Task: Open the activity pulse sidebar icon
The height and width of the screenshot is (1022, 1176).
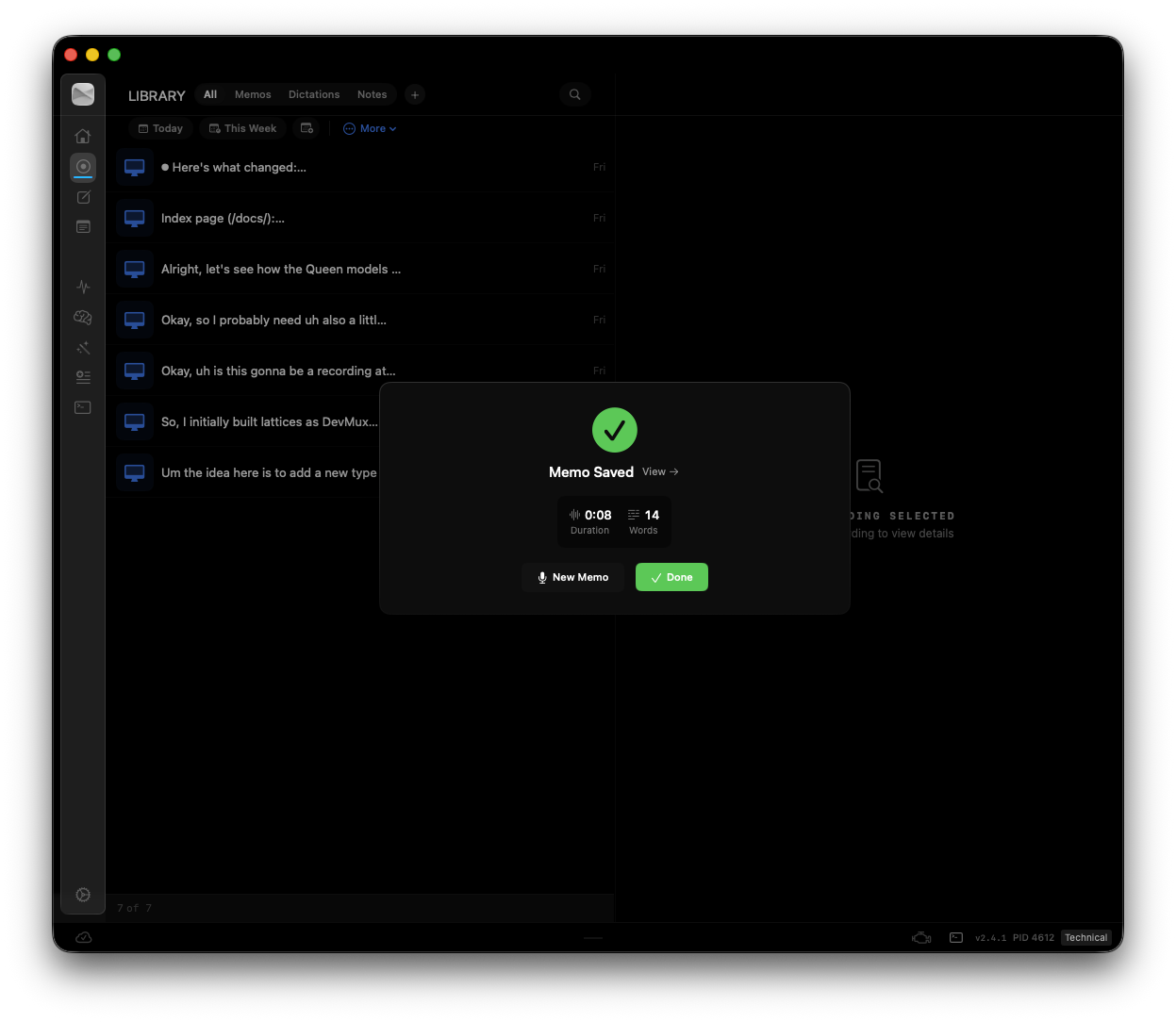Action: coord(83,287)
